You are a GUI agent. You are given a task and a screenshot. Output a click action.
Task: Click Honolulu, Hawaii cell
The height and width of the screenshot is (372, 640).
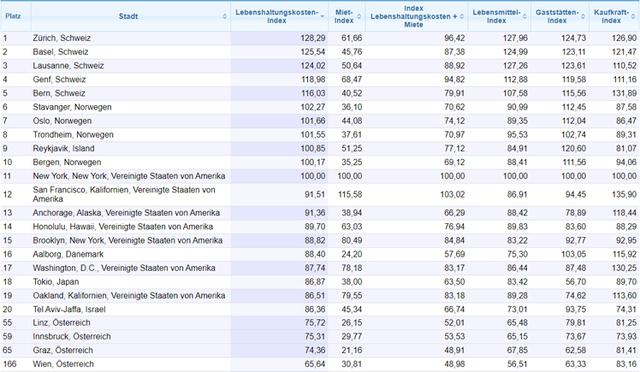click(x=131, y=227)
